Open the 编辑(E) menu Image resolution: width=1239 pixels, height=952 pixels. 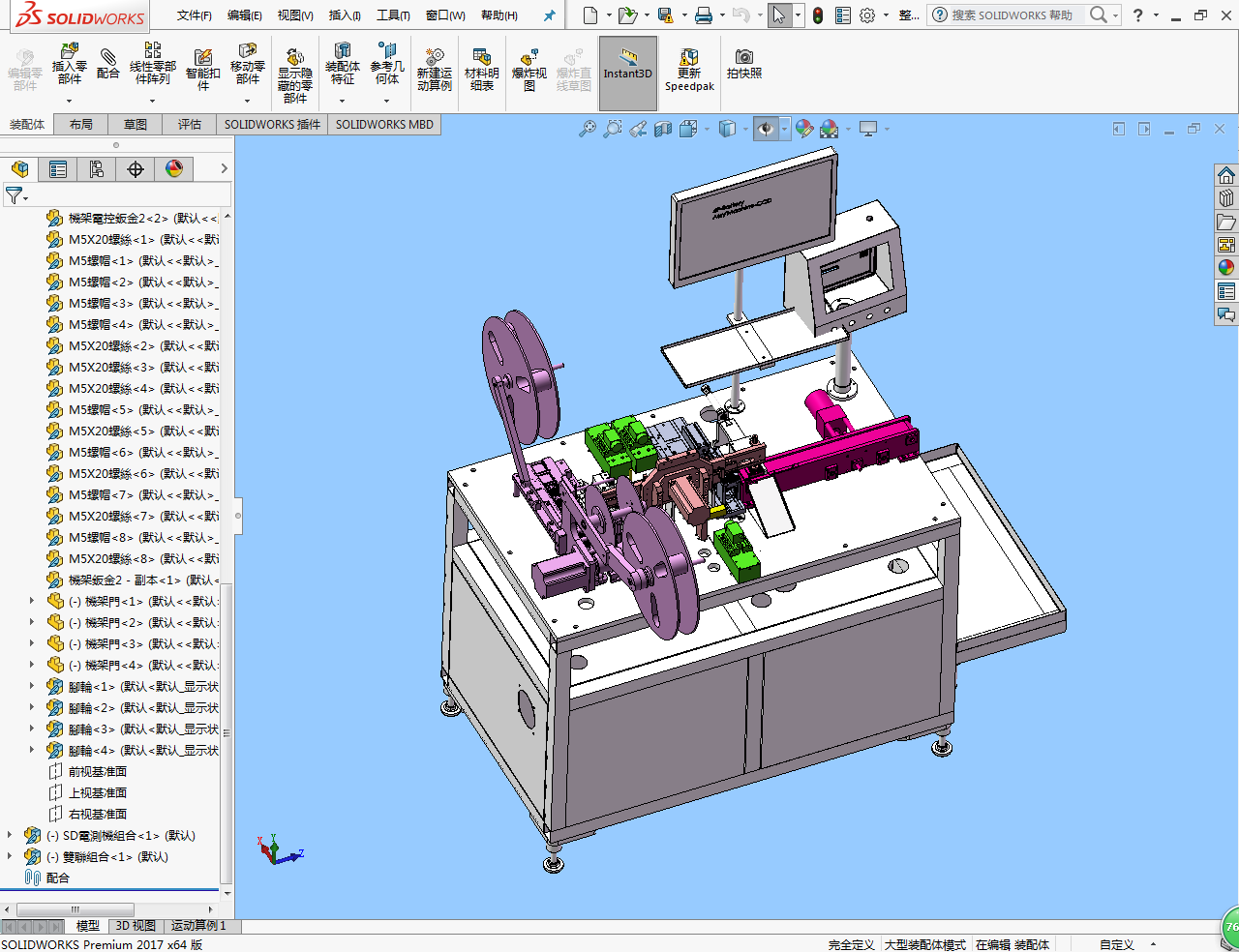pyautogui.click(x=245, y=15)
